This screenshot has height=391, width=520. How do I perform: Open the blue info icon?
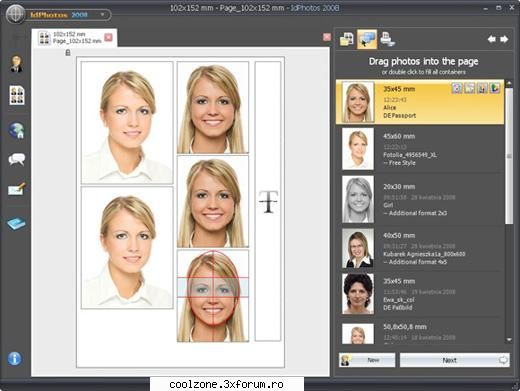pyautogui.click(x=15, y=359)
